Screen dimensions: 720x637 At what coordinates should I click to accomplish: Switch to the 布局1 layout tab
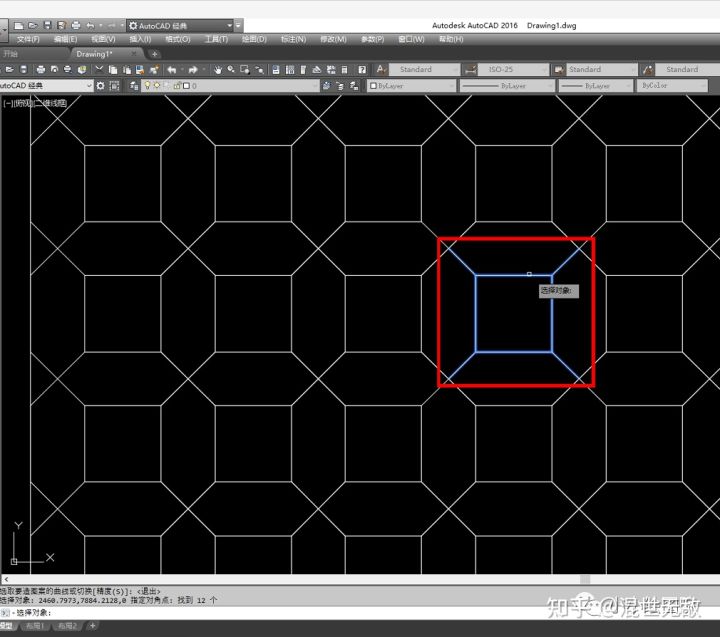36,626
